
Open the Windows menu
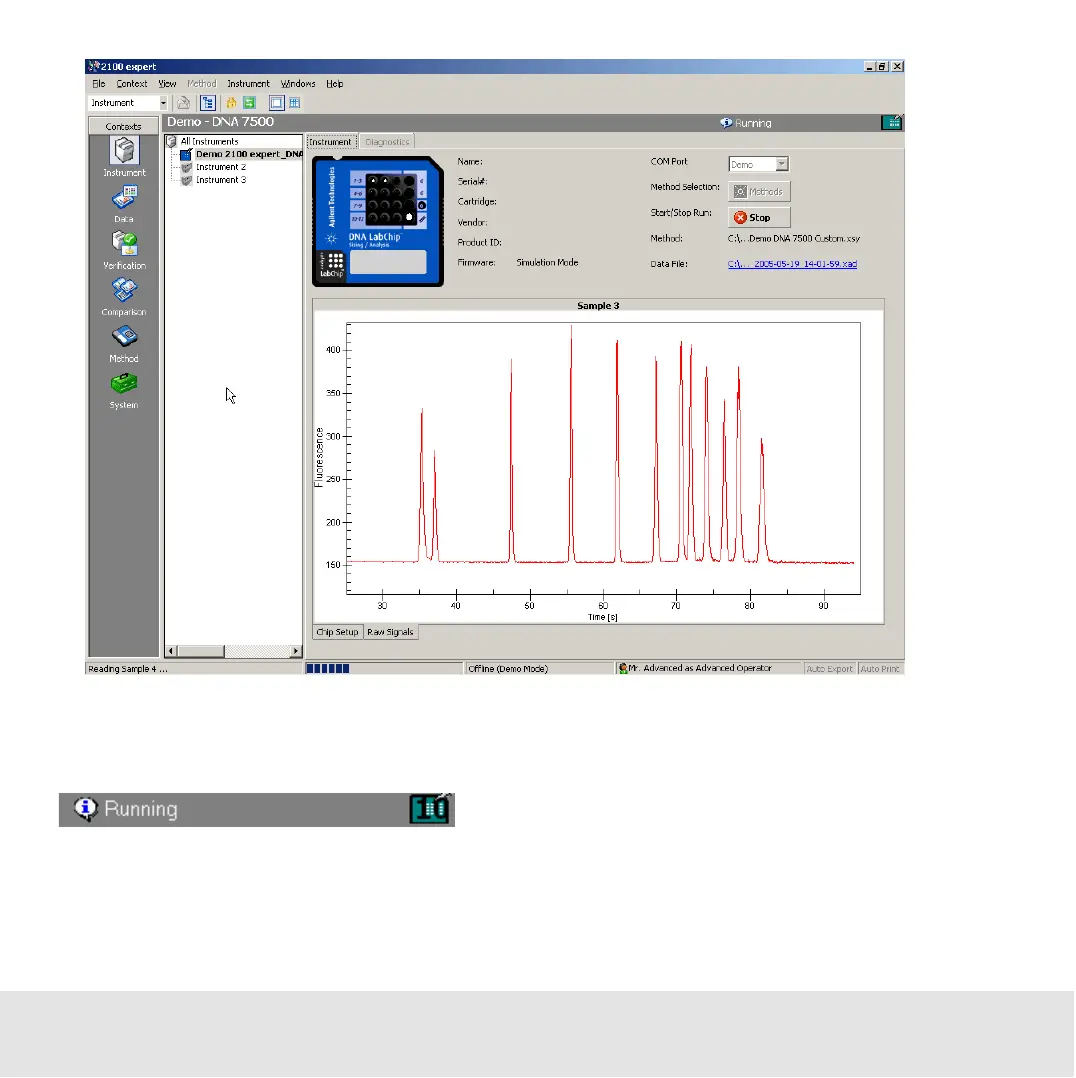[x=298, y=84]
